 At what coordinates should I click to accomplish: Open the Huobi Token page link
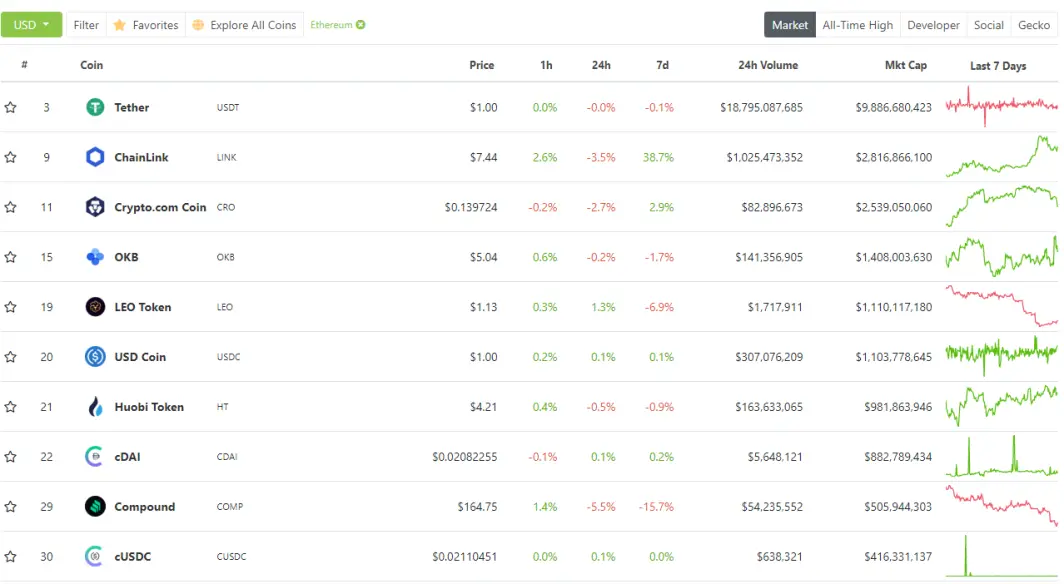coord(149,407)
